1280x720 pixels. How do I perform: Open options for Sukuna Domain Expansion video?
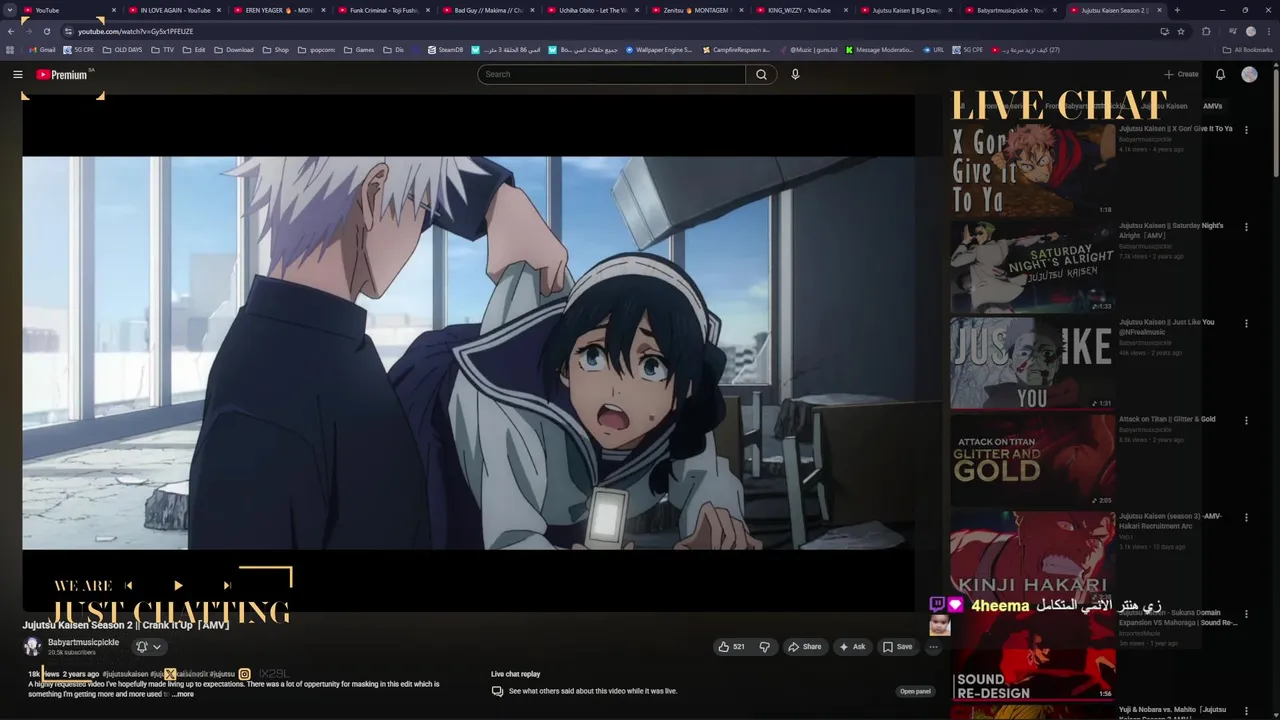pyautogui.click(x=1246, y=615)
